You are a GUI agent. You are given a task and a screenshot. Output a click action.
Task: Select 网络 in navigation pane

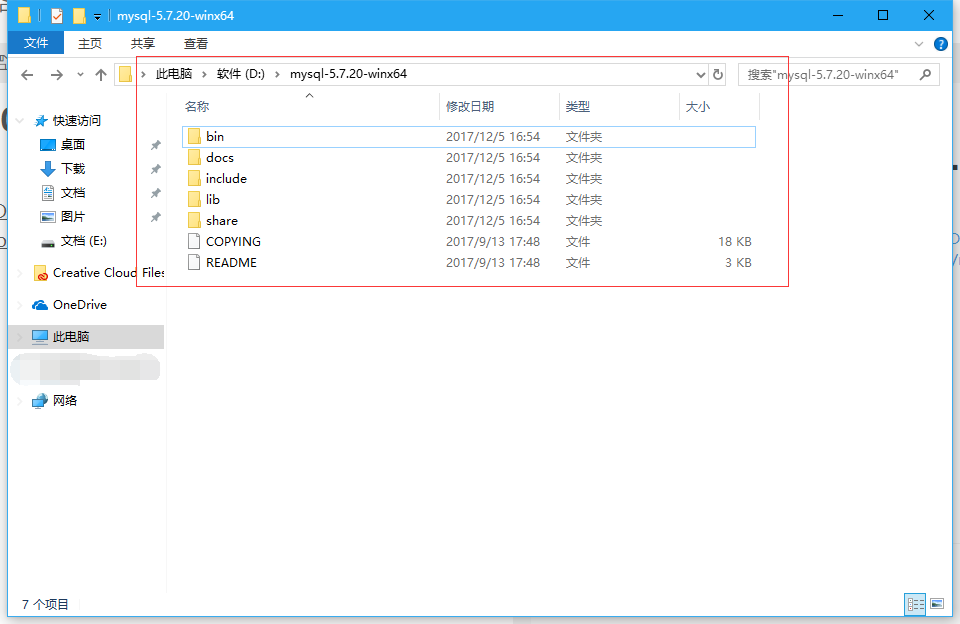coord(65,400)
